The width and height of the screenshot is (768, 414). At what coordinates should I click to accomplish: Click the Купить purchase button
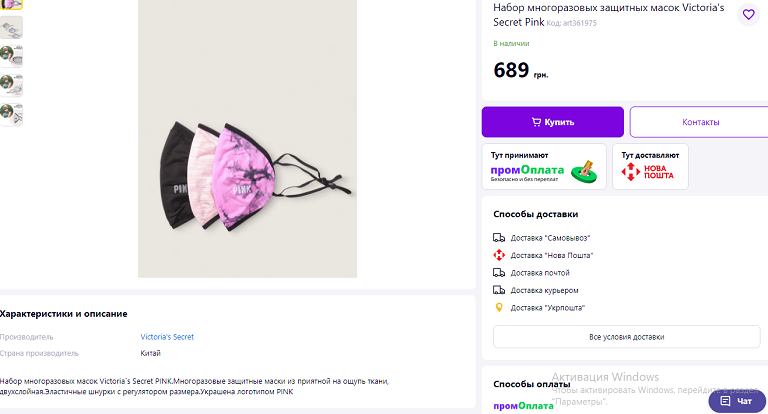(x=552, y=122)
